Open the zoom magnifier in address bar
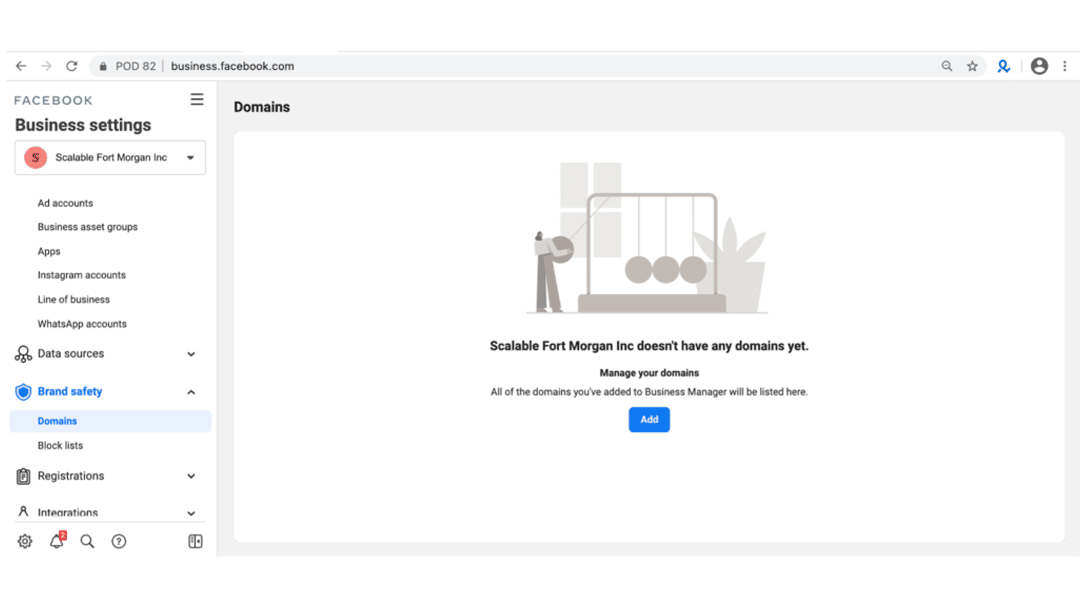 947,66
